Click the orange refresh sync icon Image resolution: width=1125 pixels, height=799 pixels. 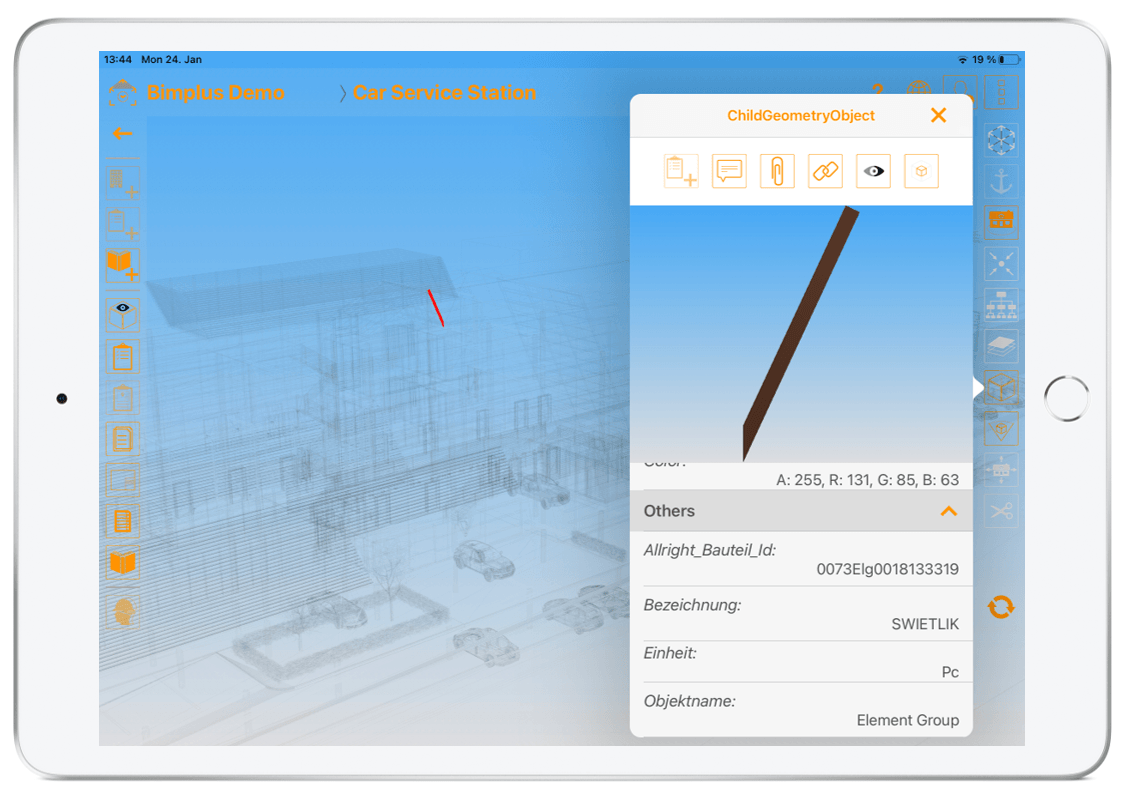[x=1001, y=607]
